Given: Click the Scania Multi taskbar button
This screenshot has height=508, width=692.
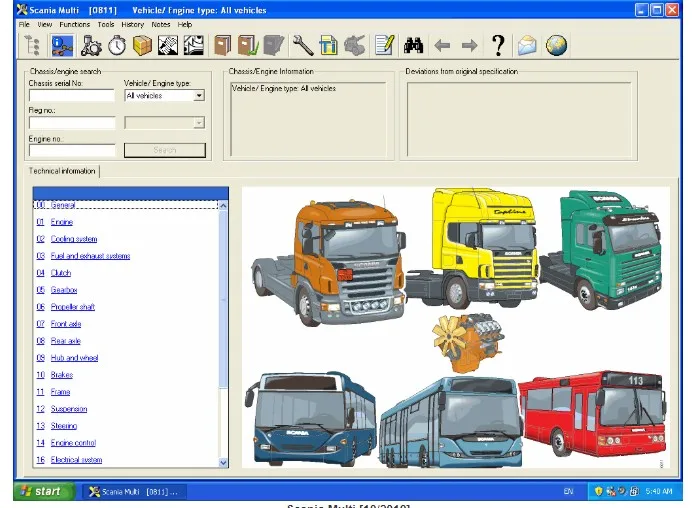Looking at the screenshot, I should [x=134, y=492].
